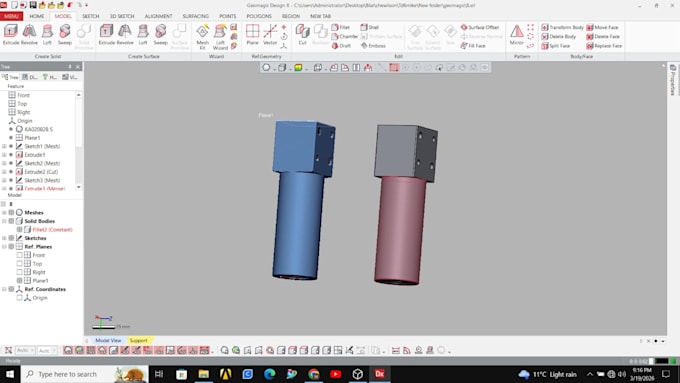This screenshot has height=383, width=680.
Task: Select the Move Face tool
Action: point(602,27)
